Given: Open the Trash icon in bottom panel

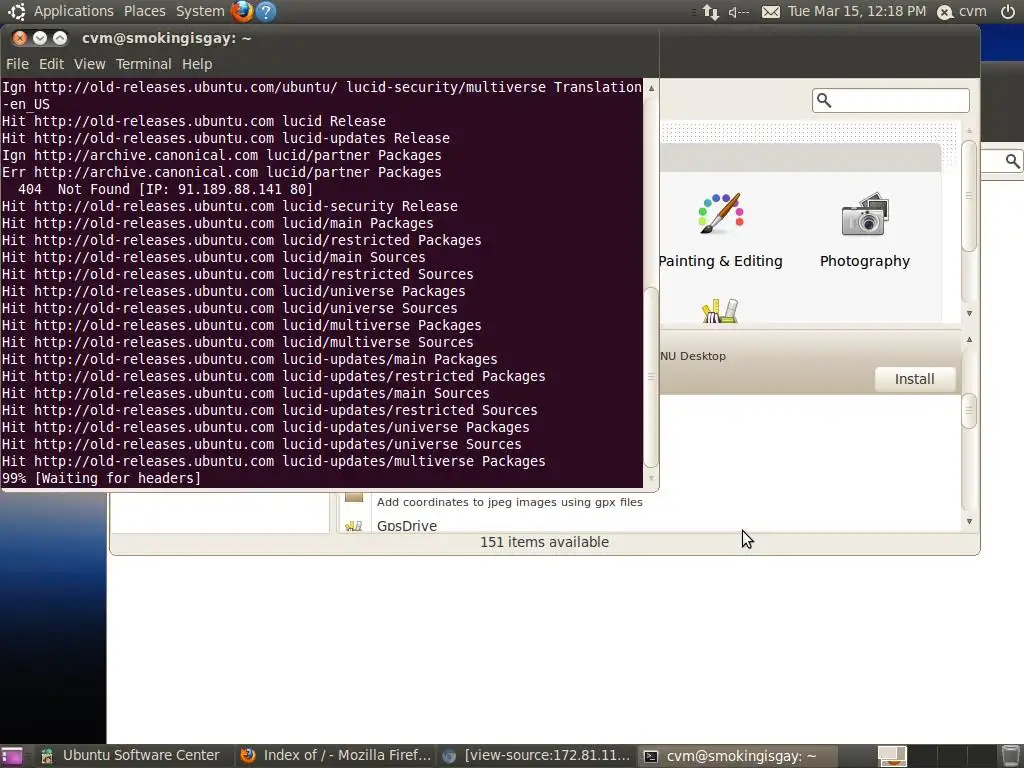Looking at the screenshot, I should pyautogui.click(x=1010, y=756).
